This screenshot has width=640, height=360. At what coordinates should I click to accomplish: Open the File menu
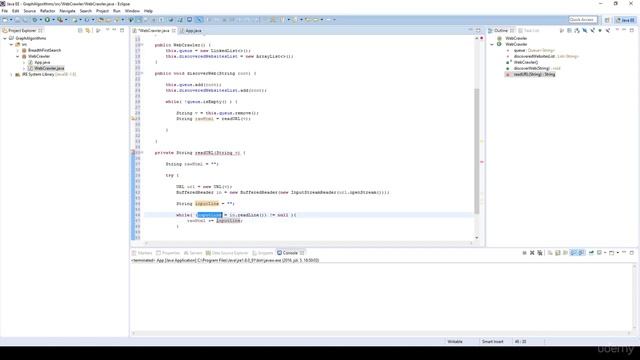click(4, 11)
